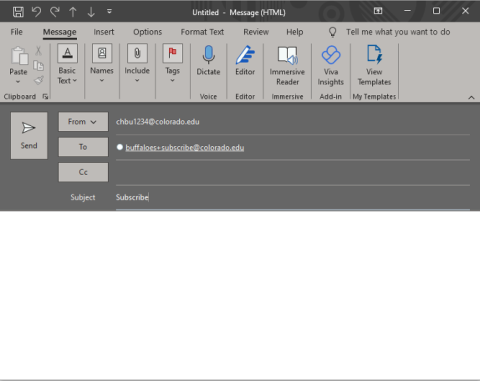Open Clipboard pane dialog launcher

point(45,97)
